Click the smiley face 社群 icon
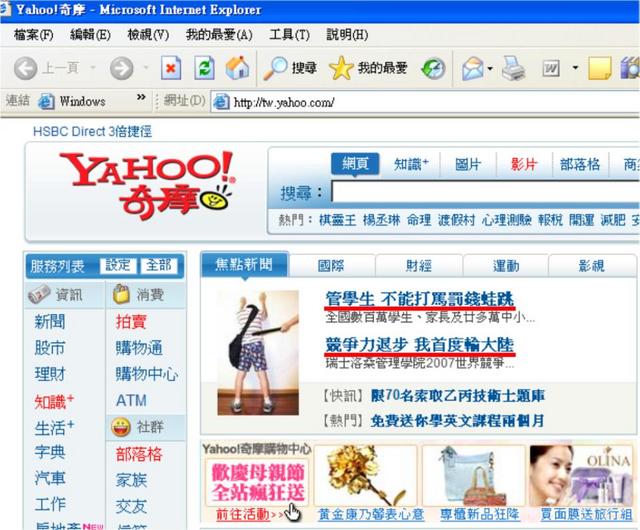The width and height of the screenshot is (640, 530). pyautogui.click(x=121, y=427)
